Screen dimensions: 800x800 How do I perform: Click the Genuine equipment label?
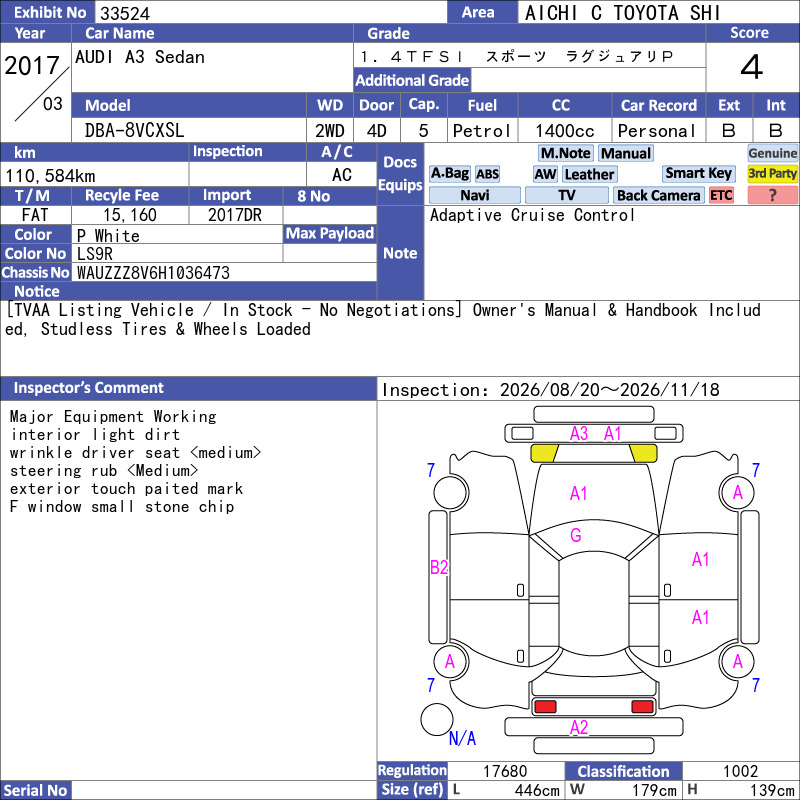click(772, 153)
